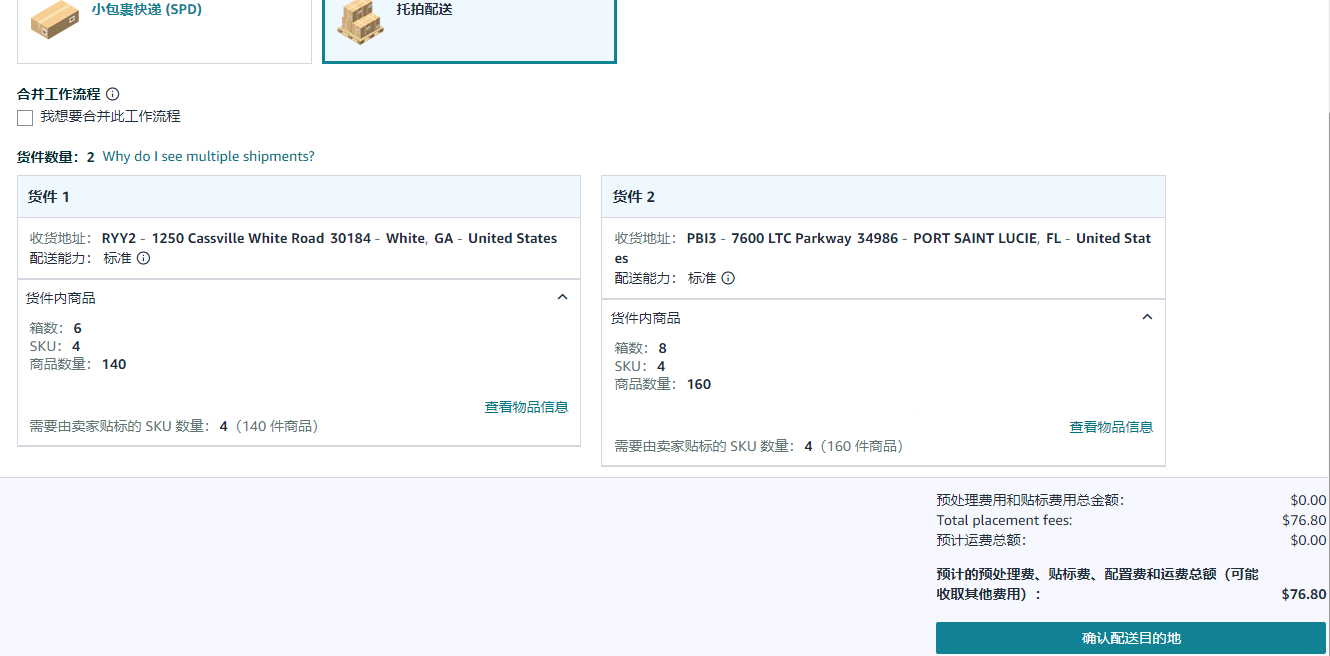Select the 货件 2 header
This screenshot has width=1330, height=656.
[x=883, y=197]
